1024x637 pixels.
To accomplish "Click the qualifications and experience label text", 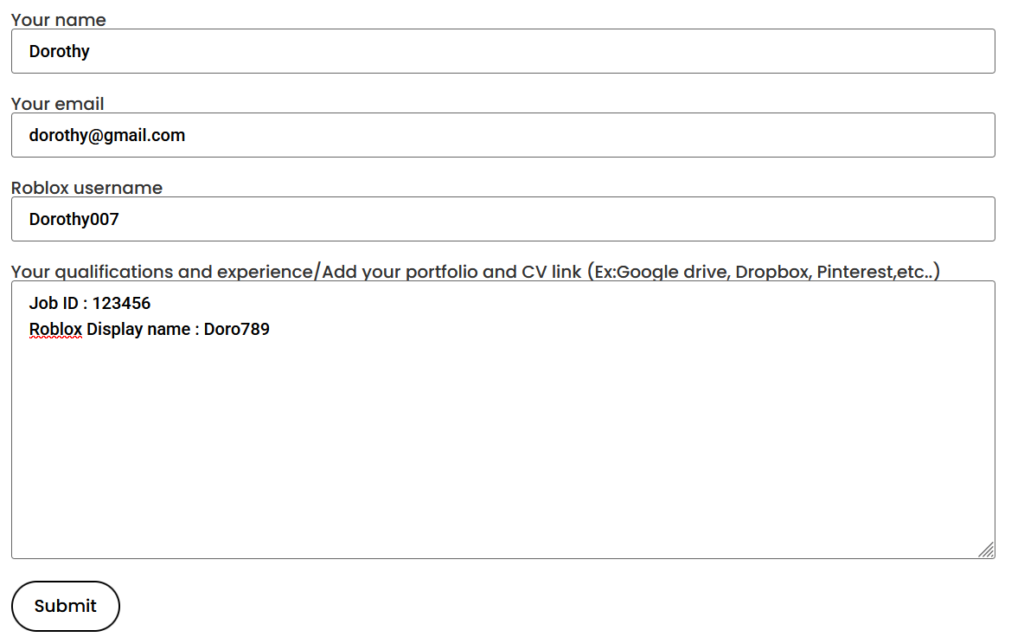I will pos(475,271).
